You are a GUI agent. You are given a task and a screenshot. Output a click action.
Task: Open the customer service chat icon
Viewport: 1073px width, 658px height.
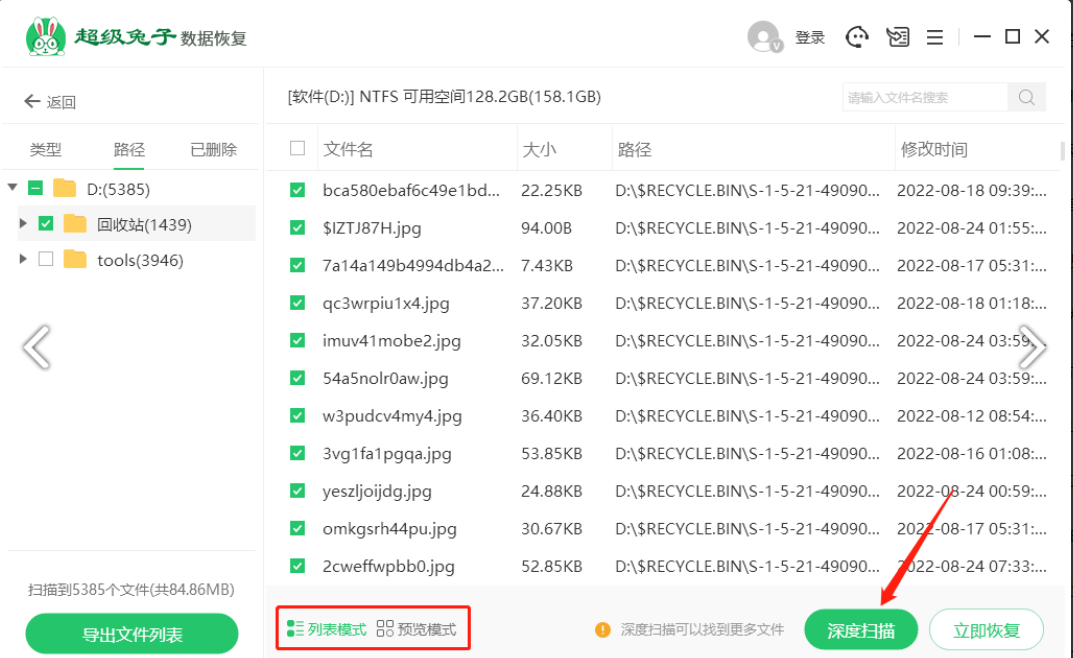[857, 36]
